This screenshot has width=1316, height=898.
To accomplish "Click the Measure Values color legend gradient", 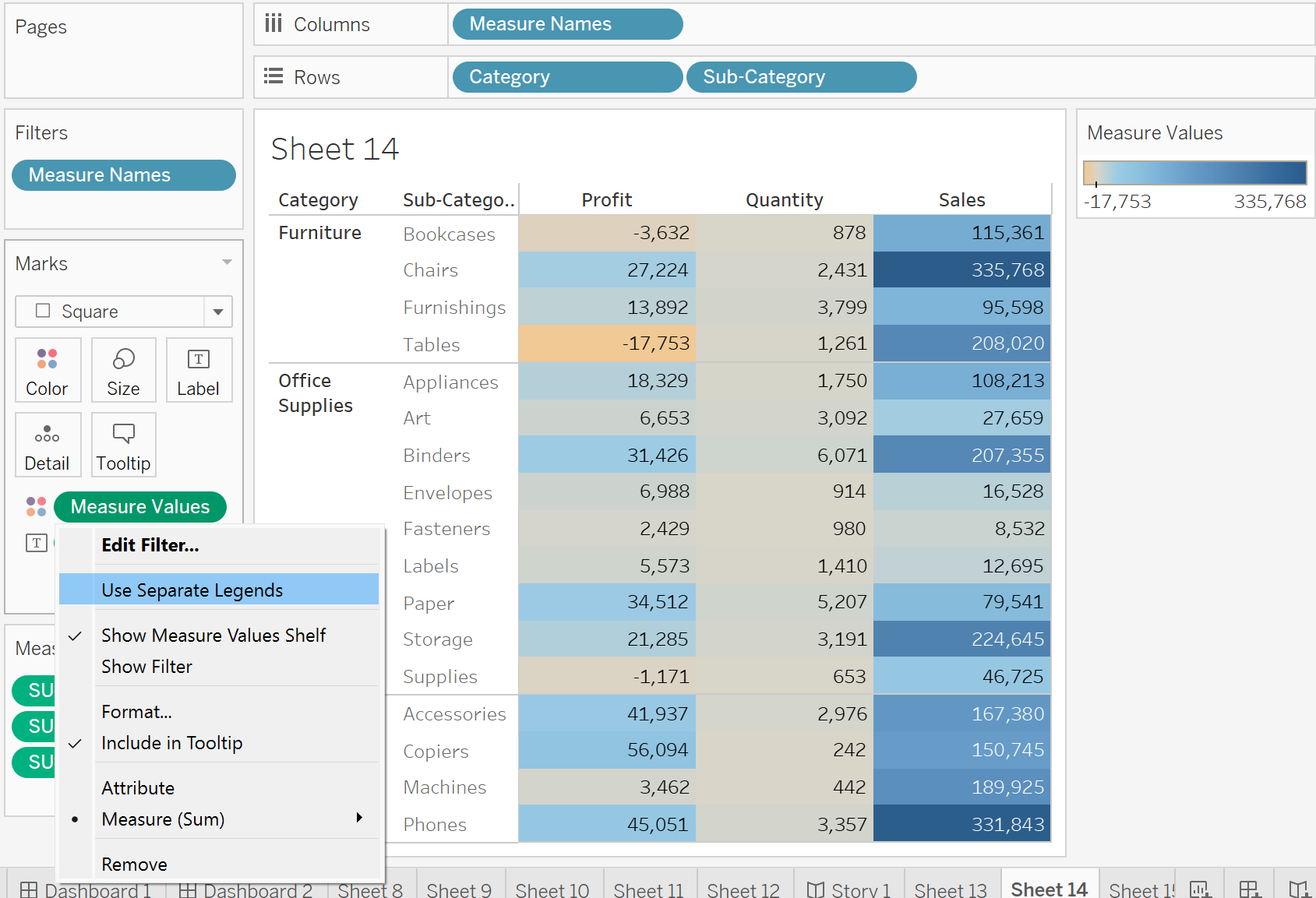I will tap(1194, 172).
